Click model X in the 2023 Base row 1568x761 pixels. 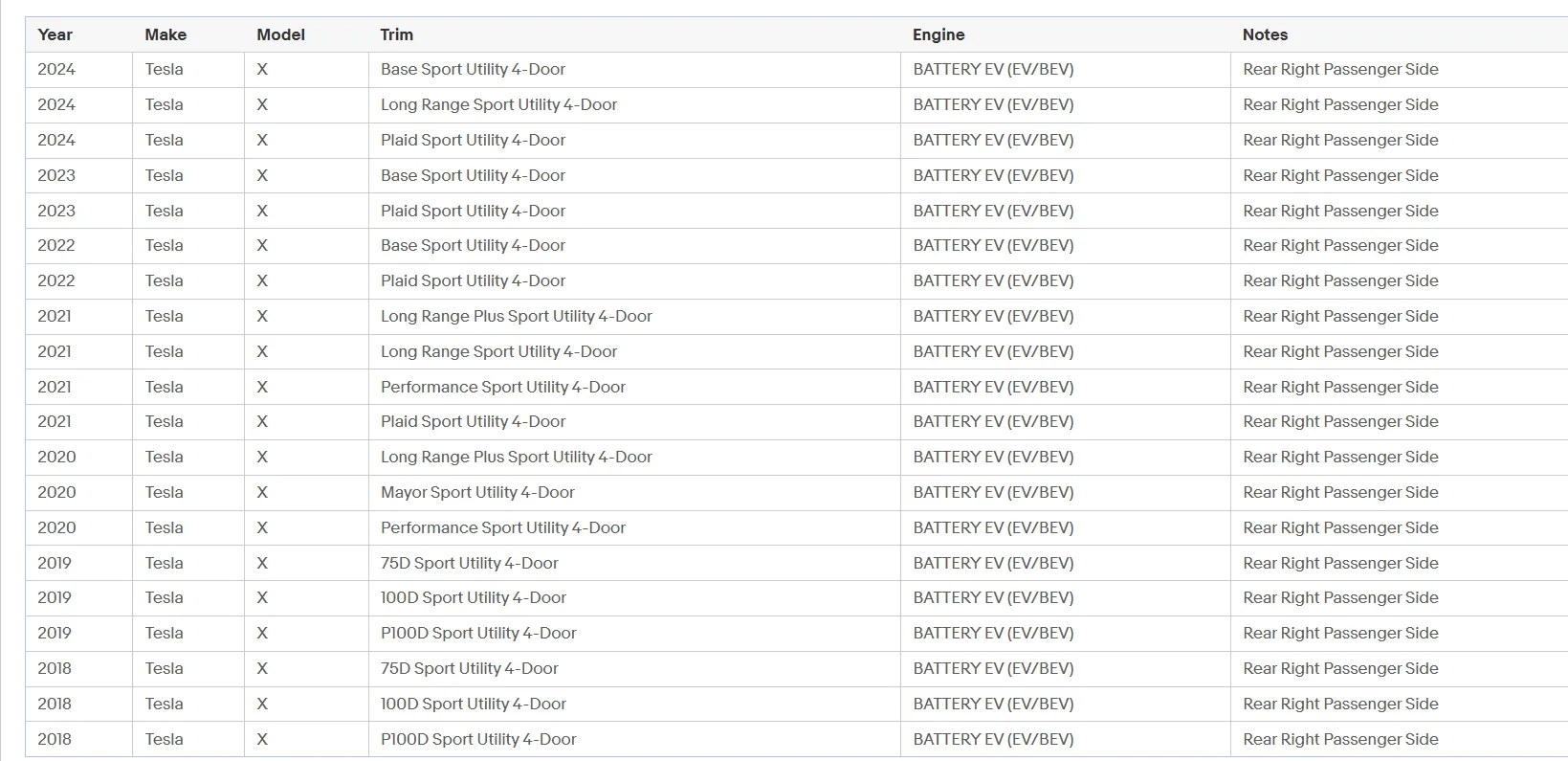click(262, 175)
